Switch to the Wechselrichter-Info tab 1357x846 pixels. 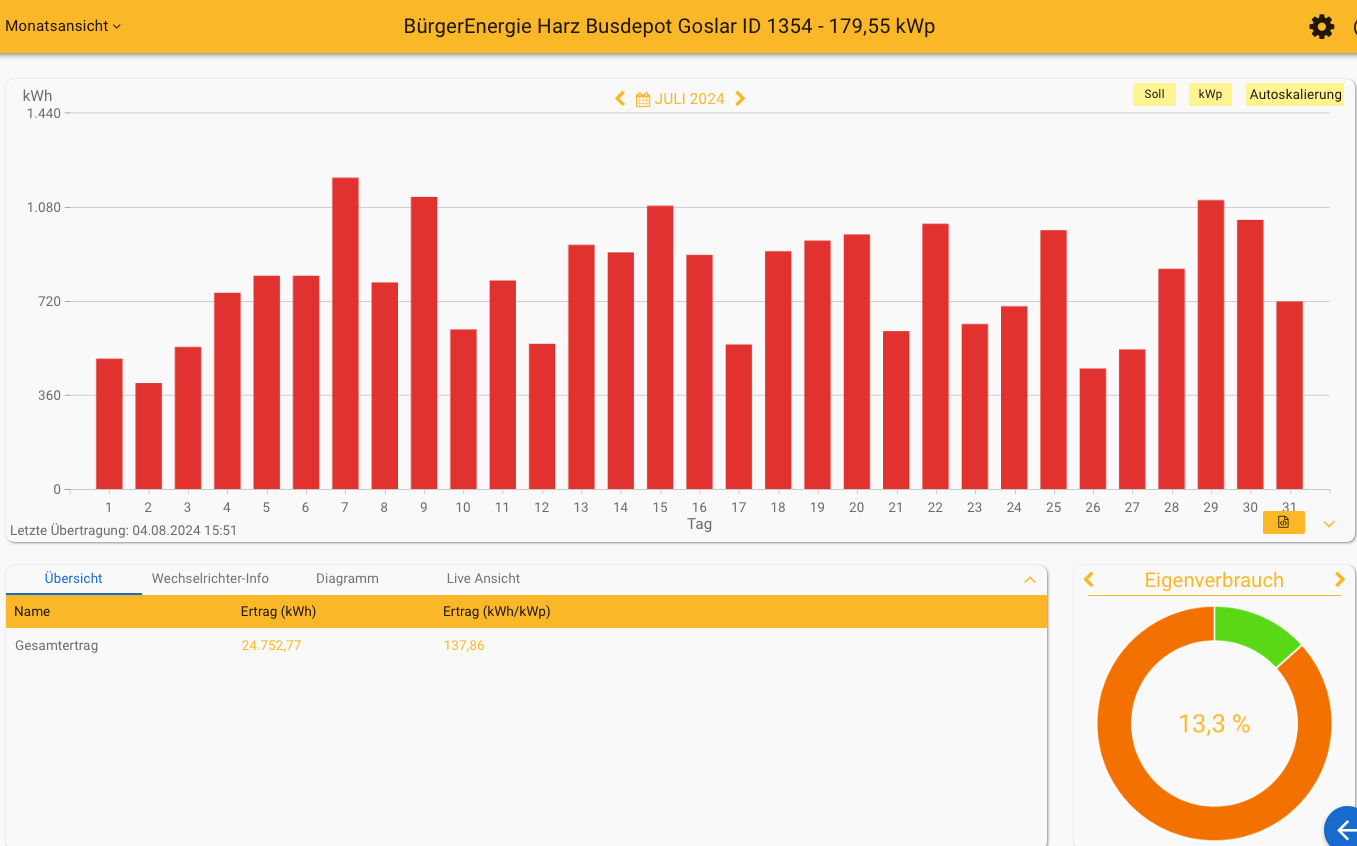210,578
